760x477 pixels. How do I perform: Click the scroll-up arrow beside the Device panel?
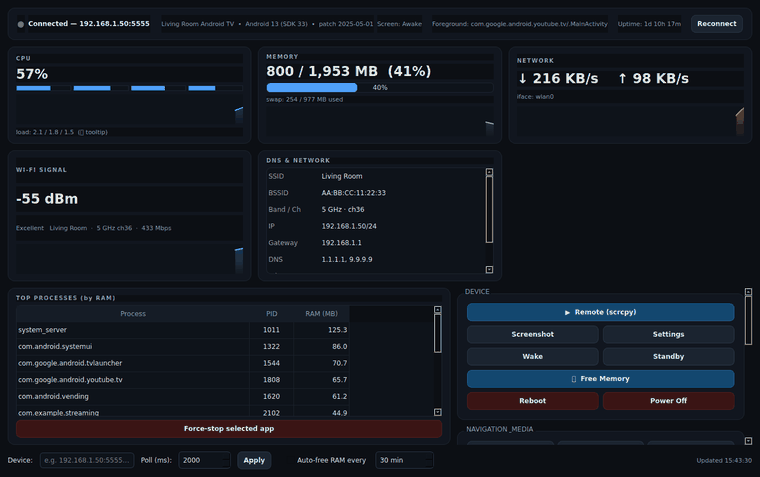[x=748, y=292]
